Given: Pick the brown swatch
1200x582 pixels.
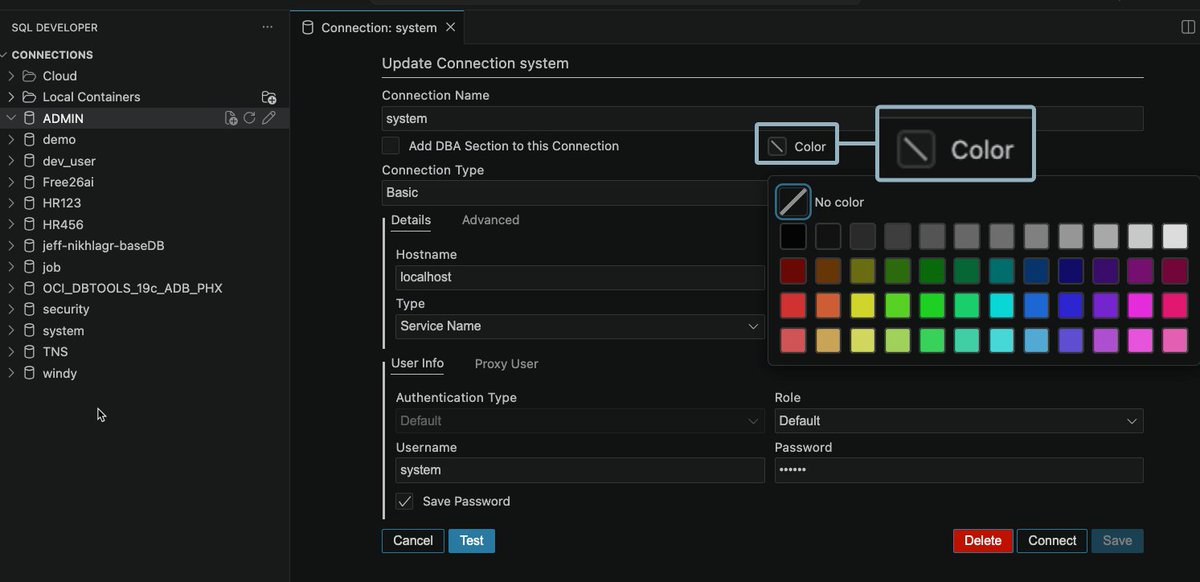Looking at the screenshot, I should pos(828,271).
